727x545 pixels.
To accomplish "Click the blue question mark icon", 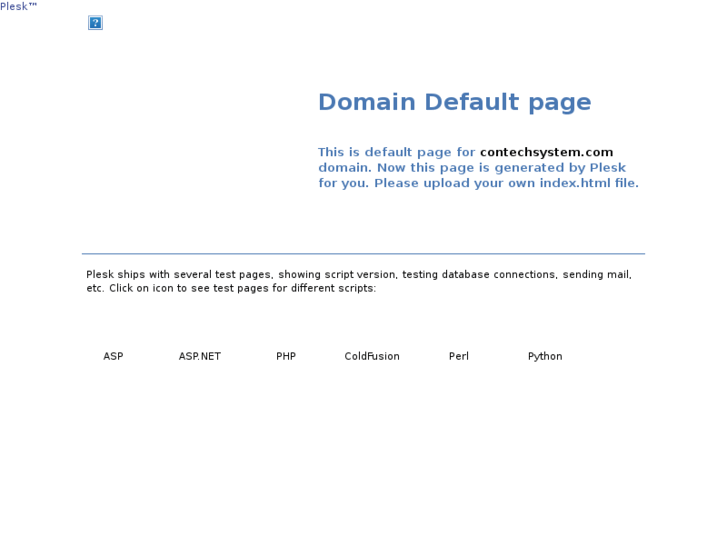I will click(x=96, y=23).
